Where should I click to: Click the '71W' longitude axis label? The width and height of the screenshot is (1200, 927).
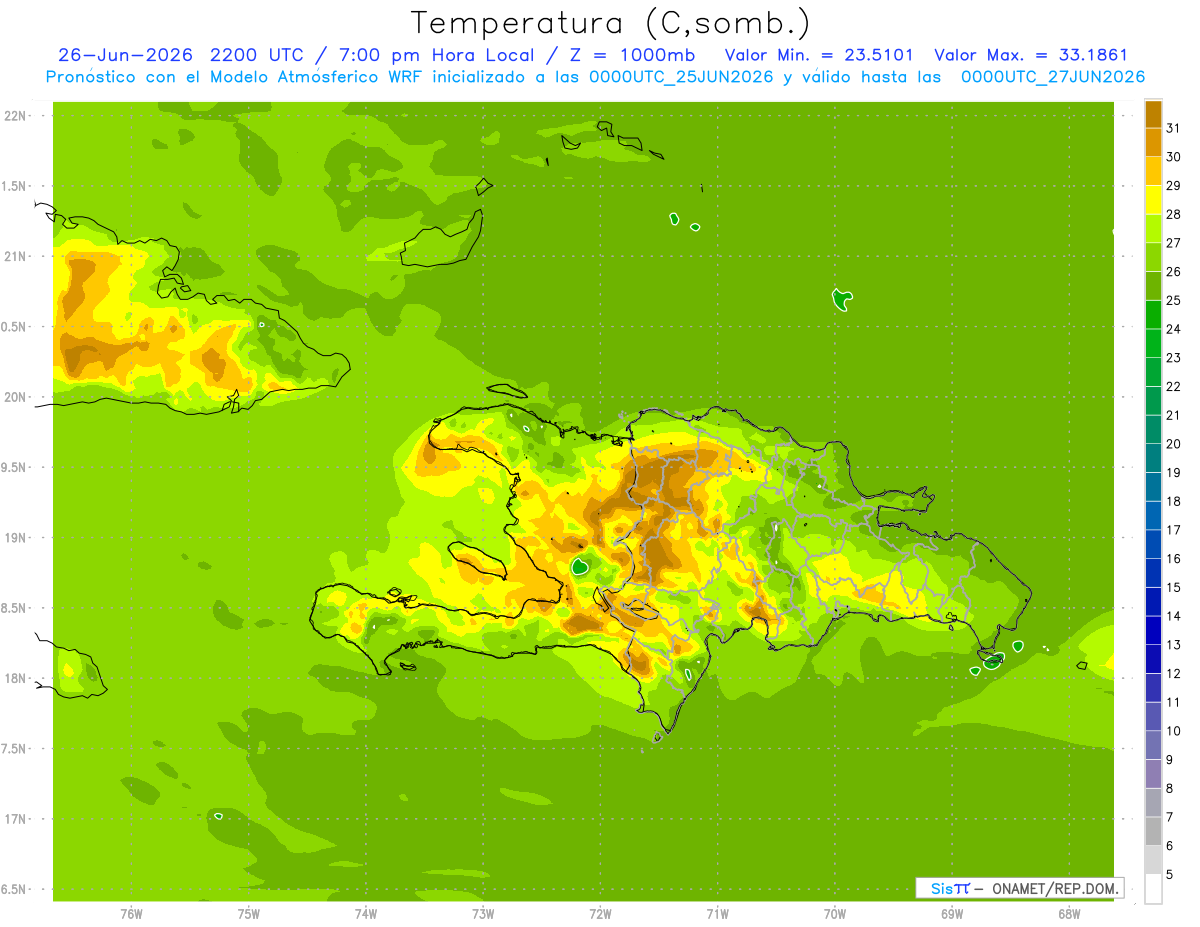click(717, 914)
